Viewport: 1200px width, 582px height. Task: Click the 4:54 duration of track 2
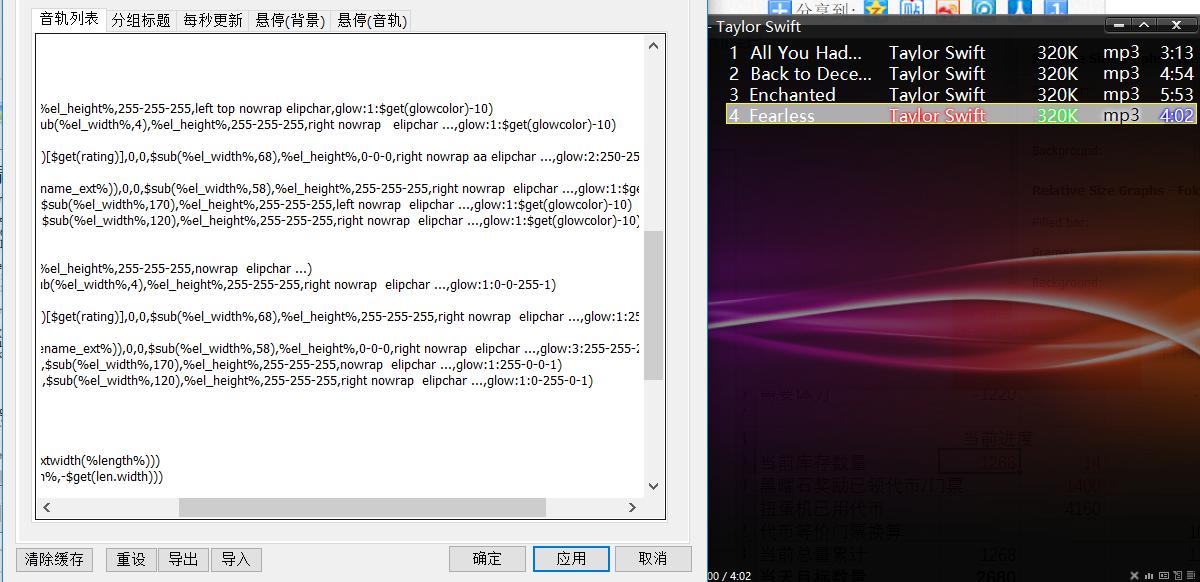pyautogui.click(x=1177, y=74)
